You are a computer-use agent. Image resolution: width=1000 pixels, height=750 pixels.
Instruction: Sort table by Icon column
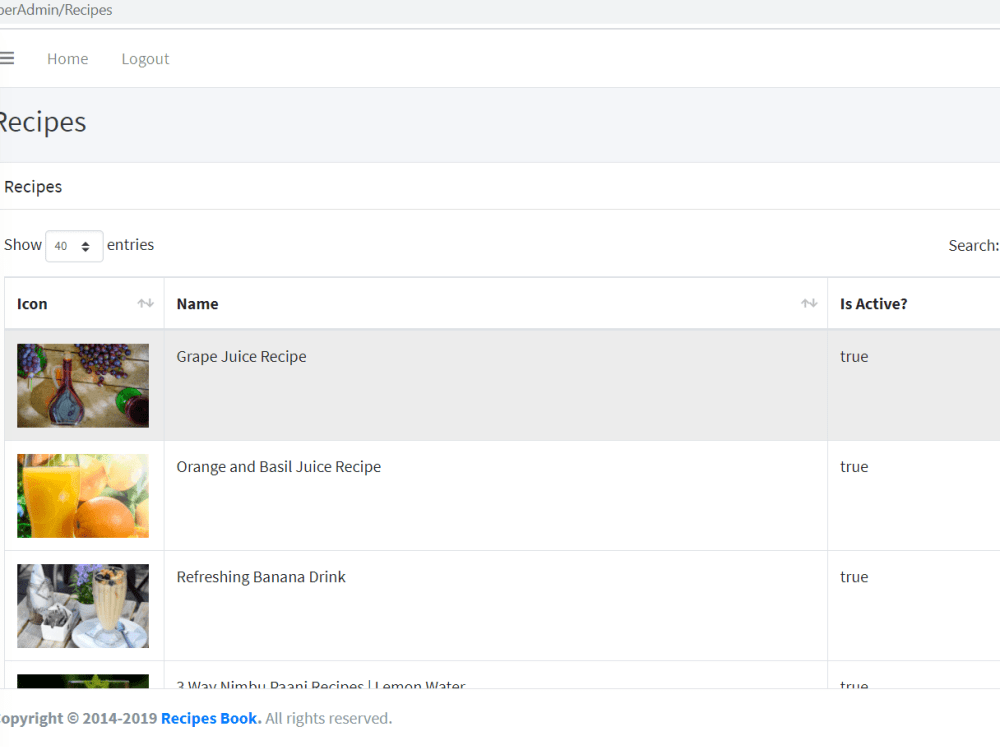pos(84,304)
